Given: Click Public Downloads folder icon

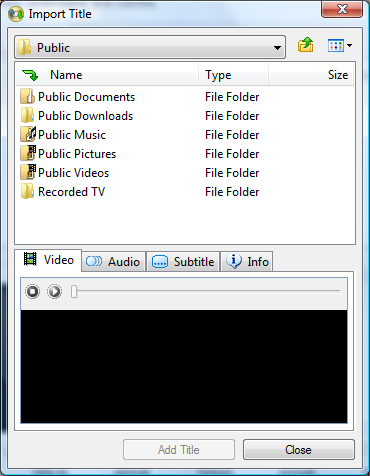Looking at the screenshot, I should 27,116.
